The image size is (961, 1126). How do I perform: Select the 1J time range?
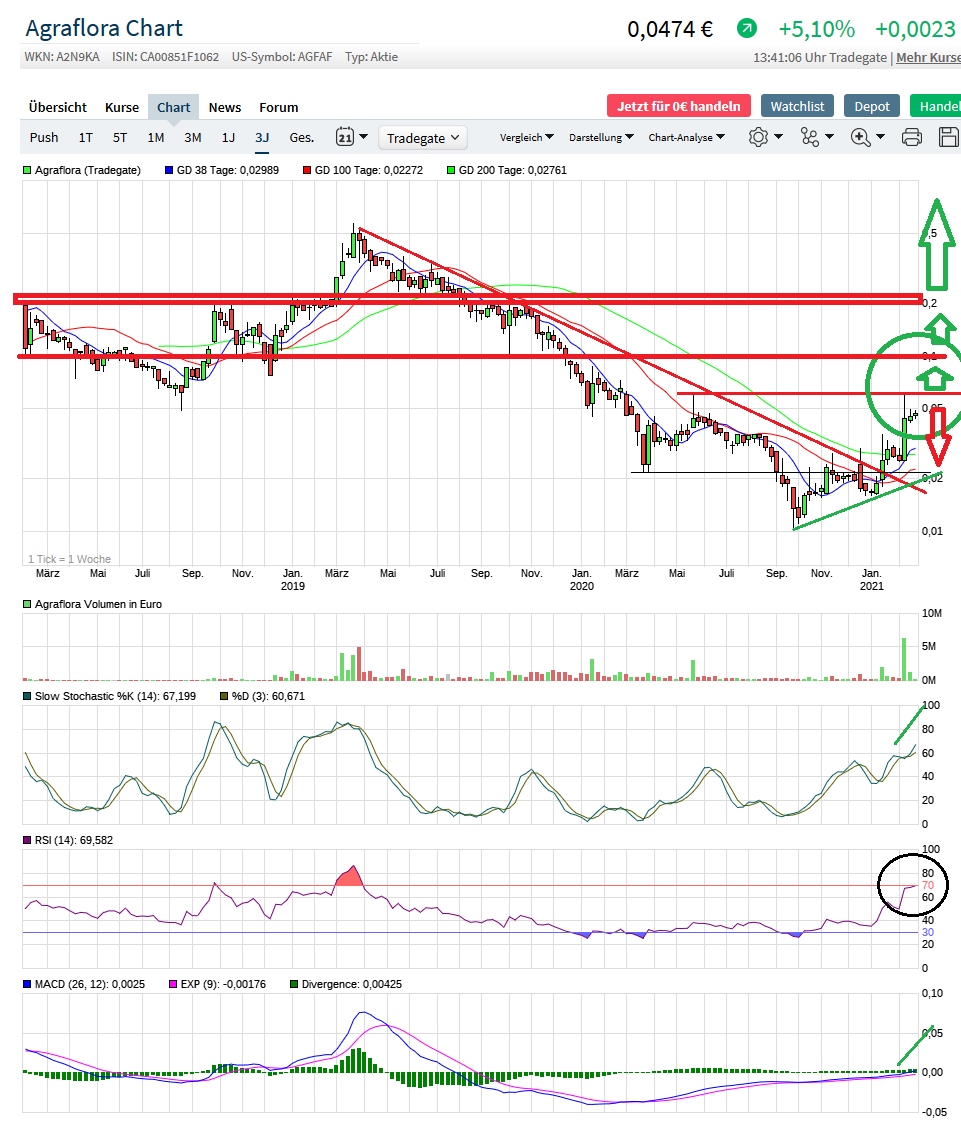(x=228, y=137)
